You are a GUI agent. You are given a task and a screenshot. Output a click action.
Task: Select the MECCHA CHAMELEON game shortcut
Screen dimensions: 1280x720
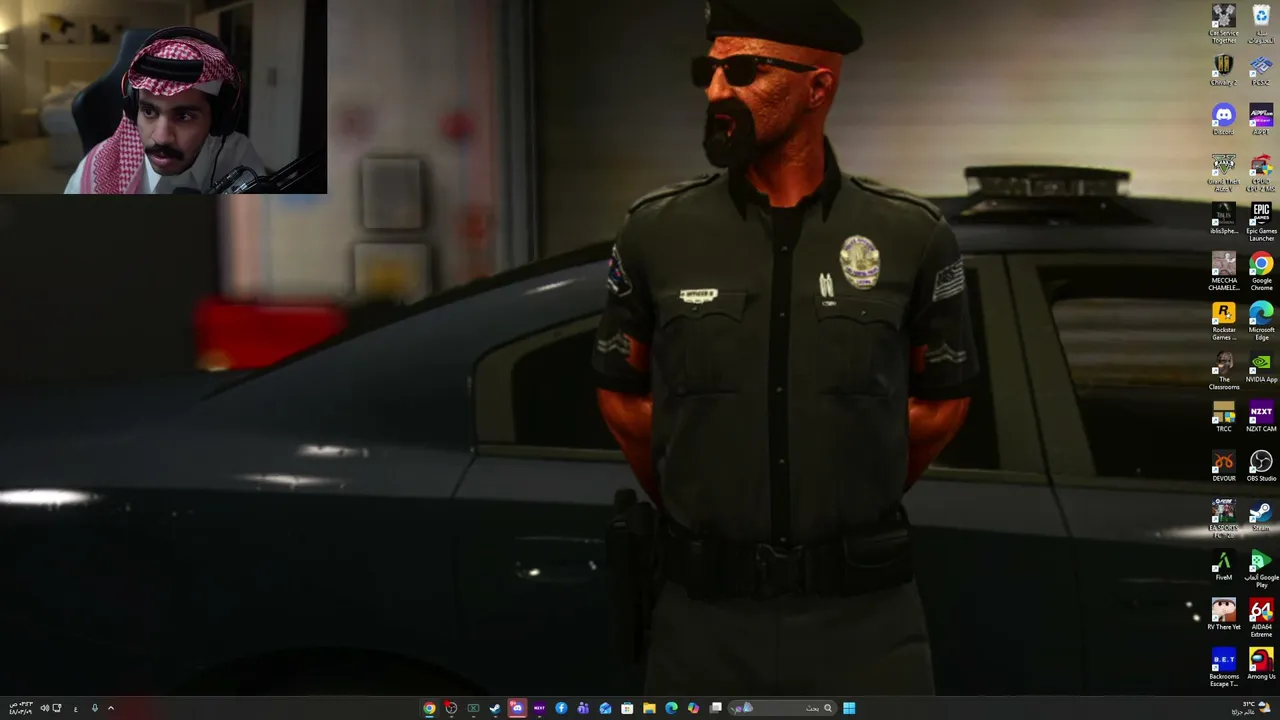click(x=1224, y=272)
